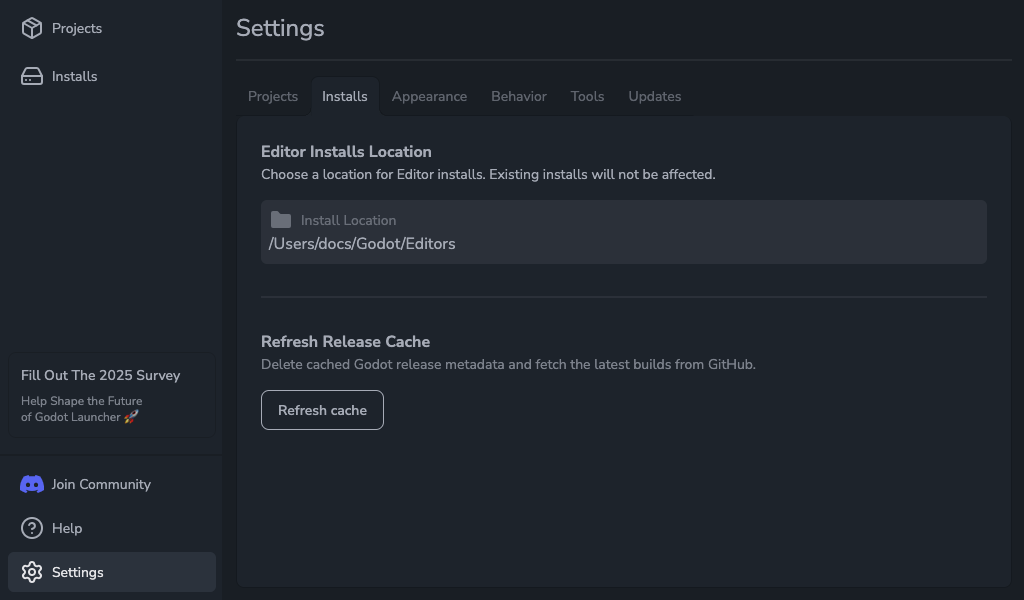Click the Settings gear icon in the sidebar
The image size is (1024, 600).
coord(31,572)
